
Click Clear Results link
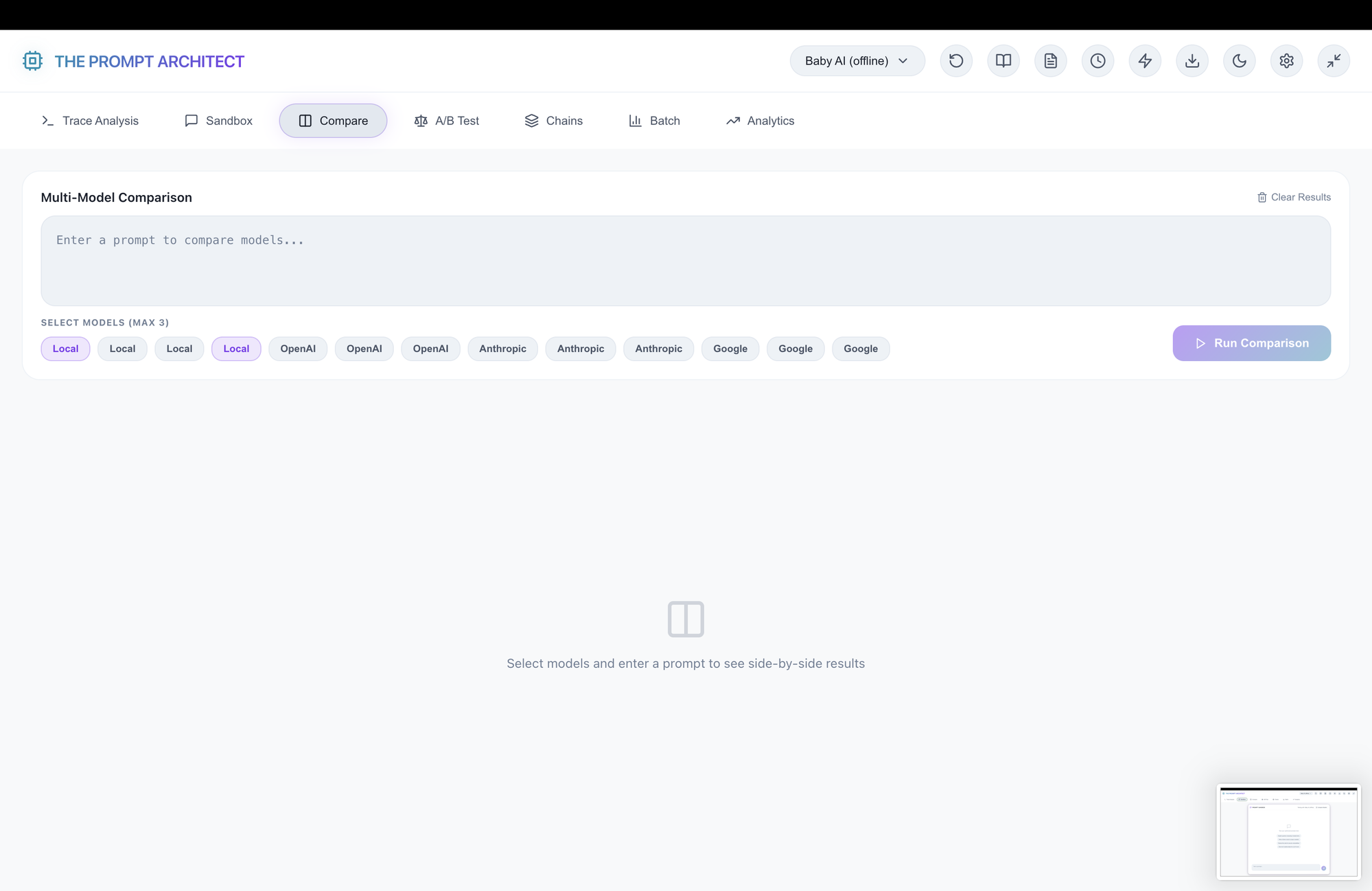pyautogui.click(x=1294, y=198)
